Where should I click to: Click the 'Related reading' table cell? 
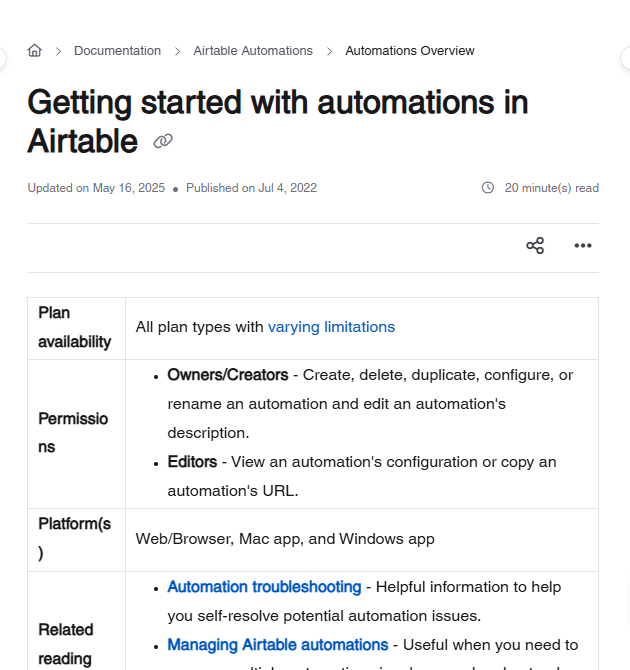point(77,621)
